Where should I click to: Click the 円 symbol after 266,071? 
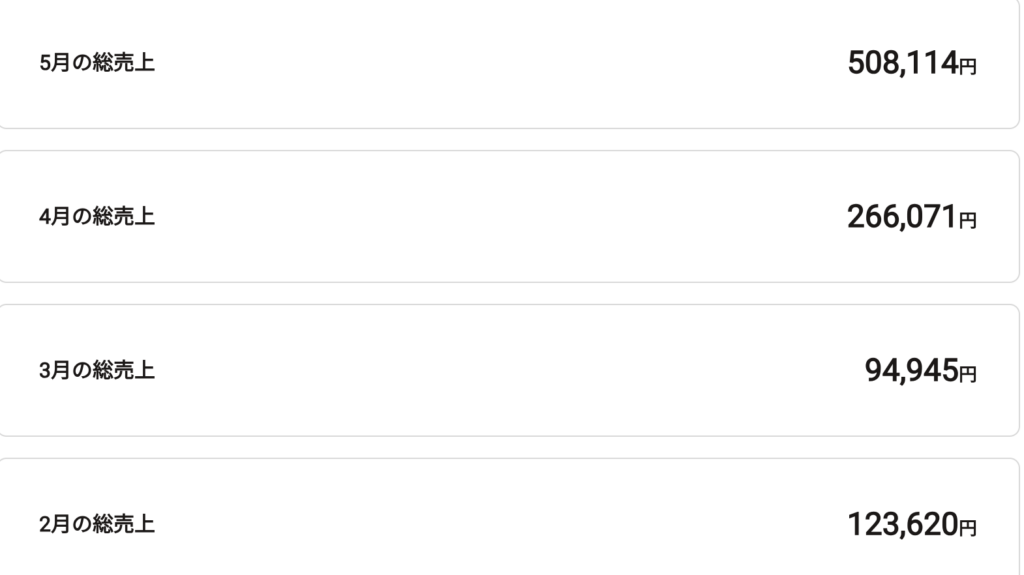(x=967, y=220)
